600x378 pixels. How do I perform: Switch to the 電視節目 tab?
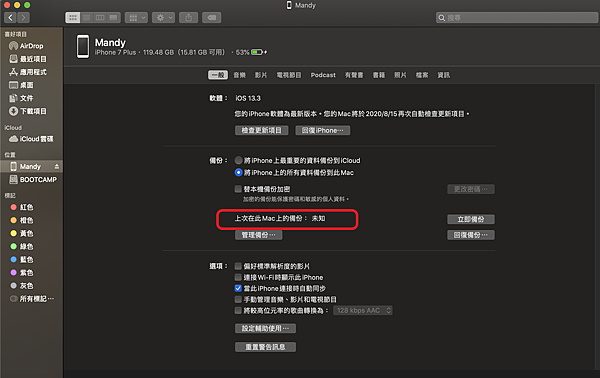coord(289,75)
